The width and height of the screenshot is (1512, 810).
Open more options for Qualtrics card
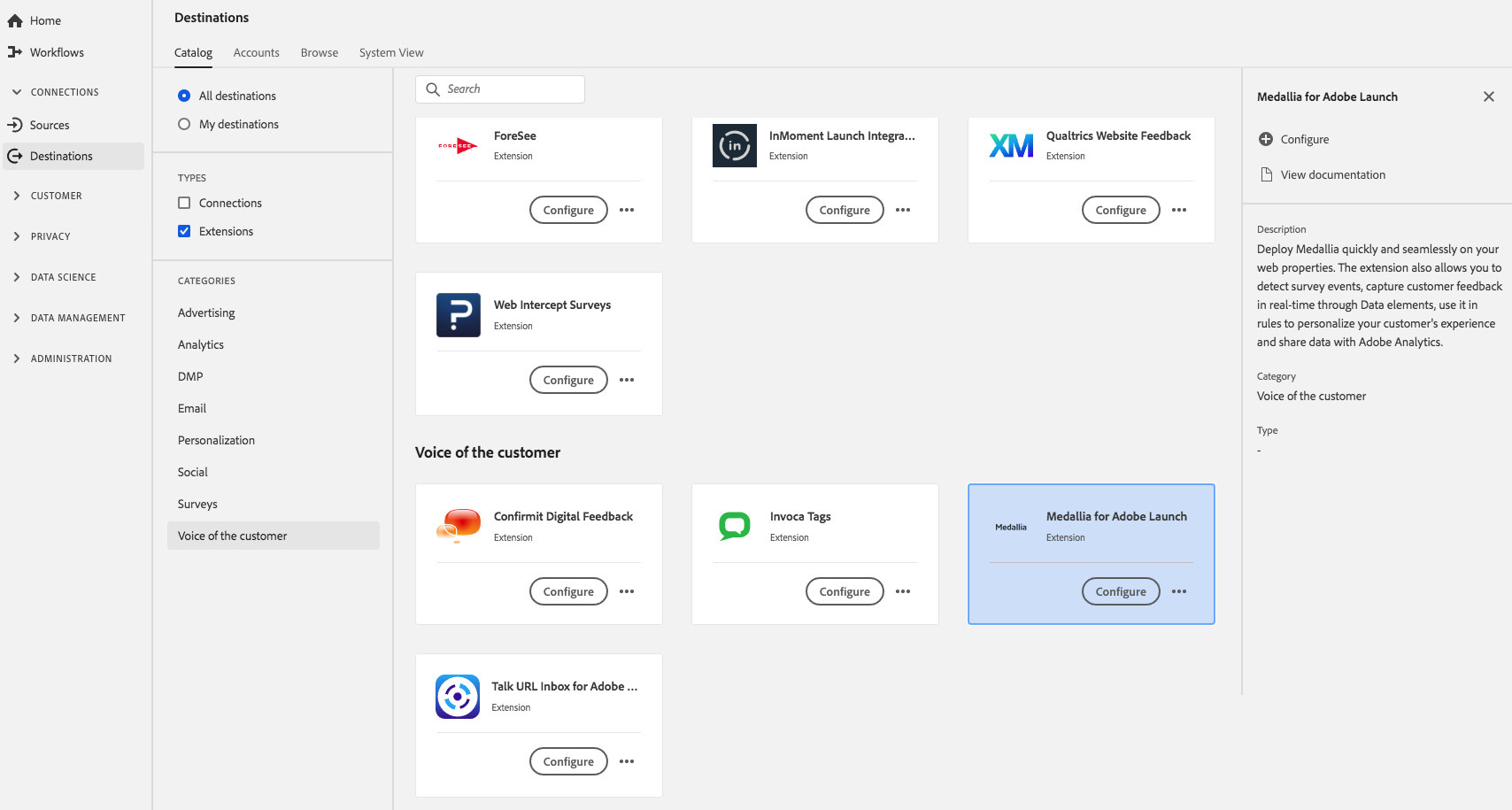pos(1179,210)
